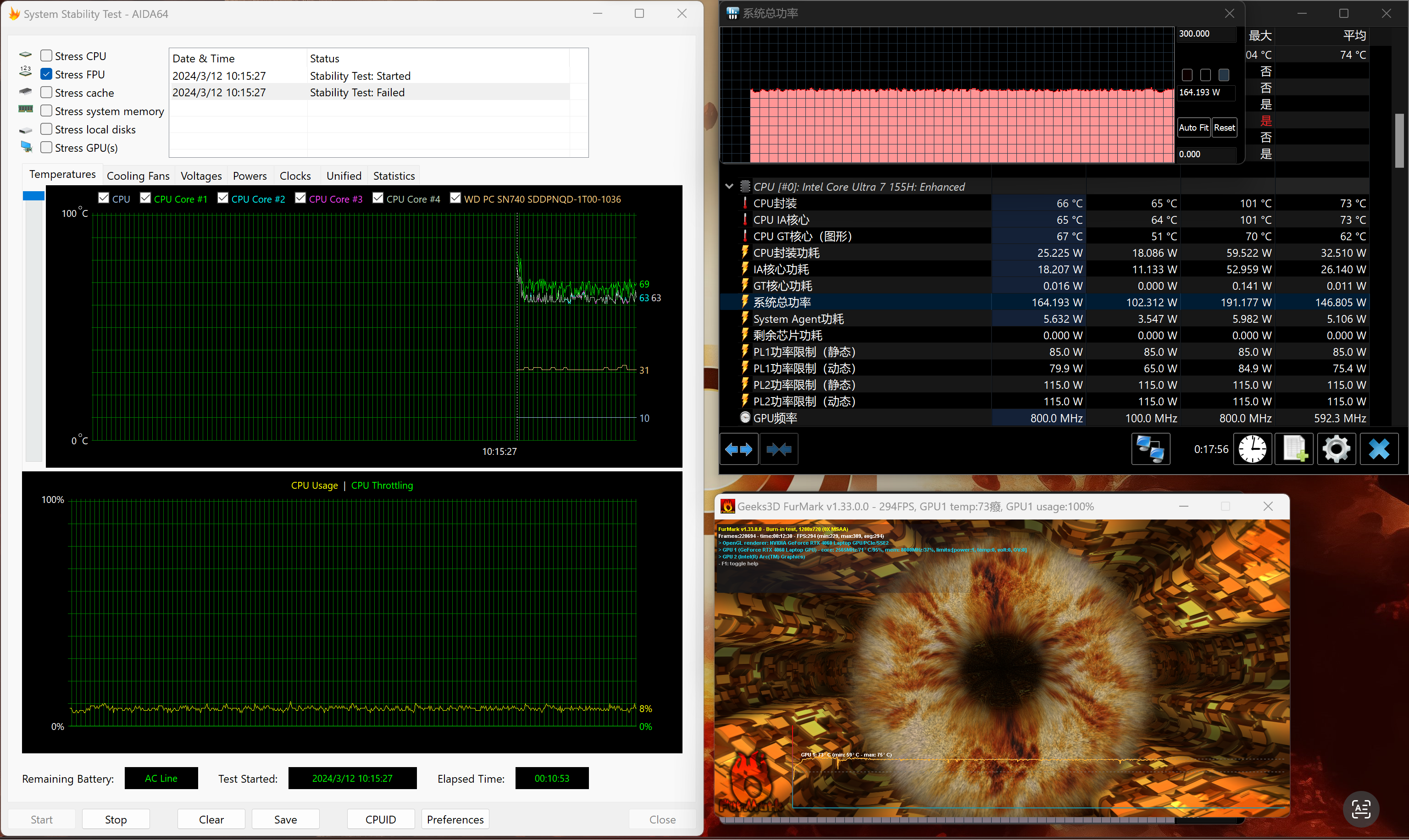The width and height of the screenshot is (1409, 840).
Task: Open HWiNFO settings gear icon
Action: click(x=1337, y=449)
